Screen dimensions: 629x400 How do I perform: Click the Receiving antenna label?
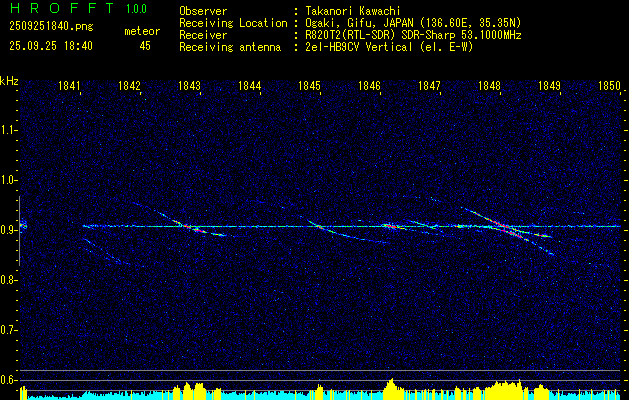(230, 47)
